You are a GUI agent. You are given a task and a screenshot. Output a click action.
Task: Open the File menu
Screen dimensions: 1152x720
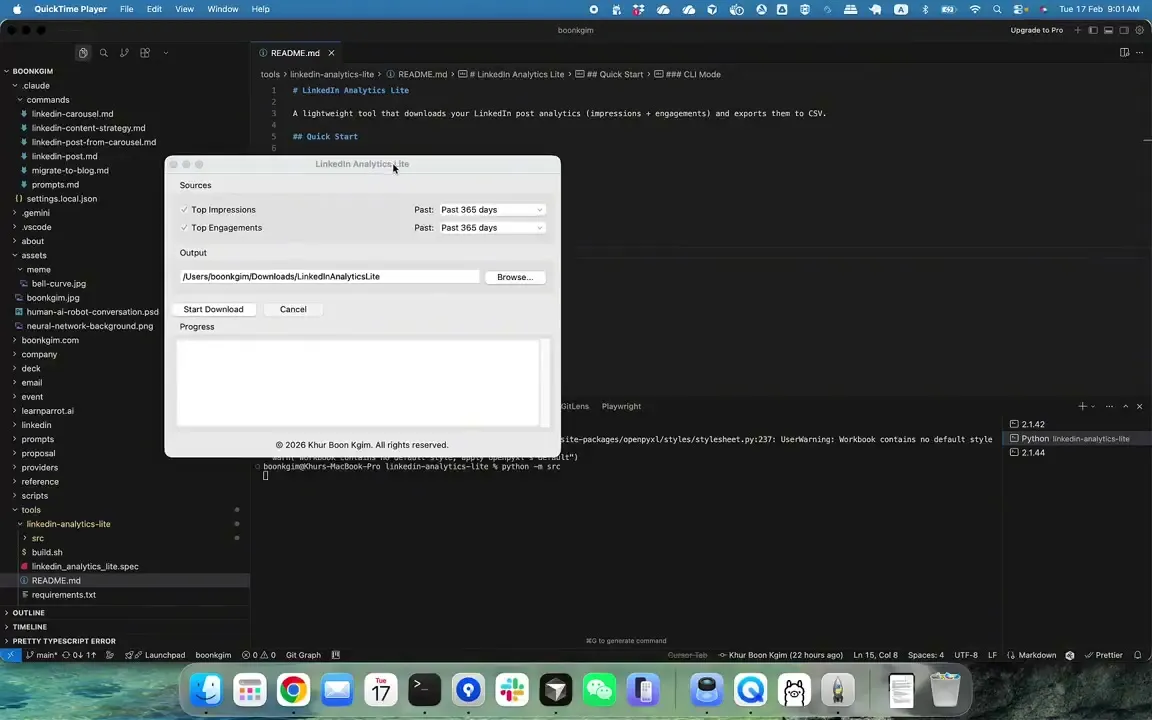[126, 9]
